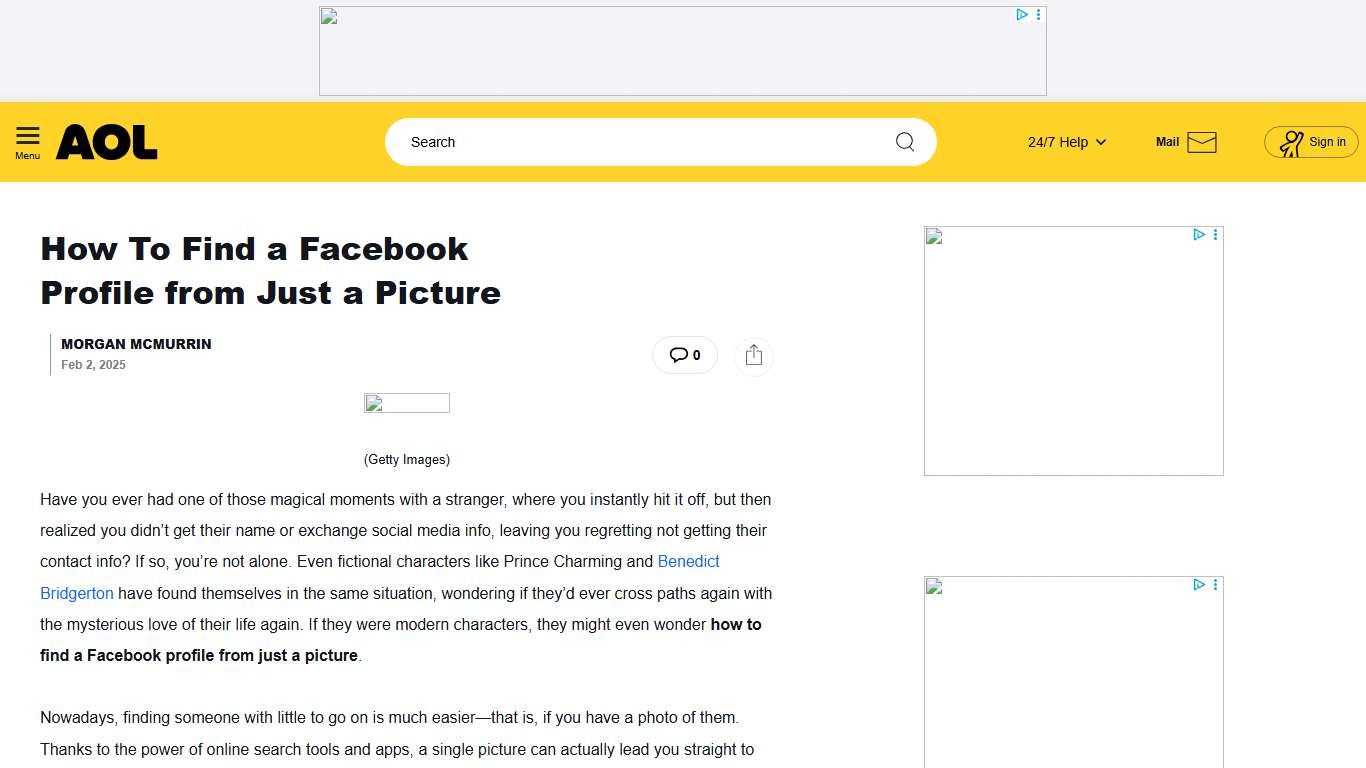Click the Sign in button
Image resolution: width=1366 pixels, height=768 pixels.
[x=1311, y=142]
